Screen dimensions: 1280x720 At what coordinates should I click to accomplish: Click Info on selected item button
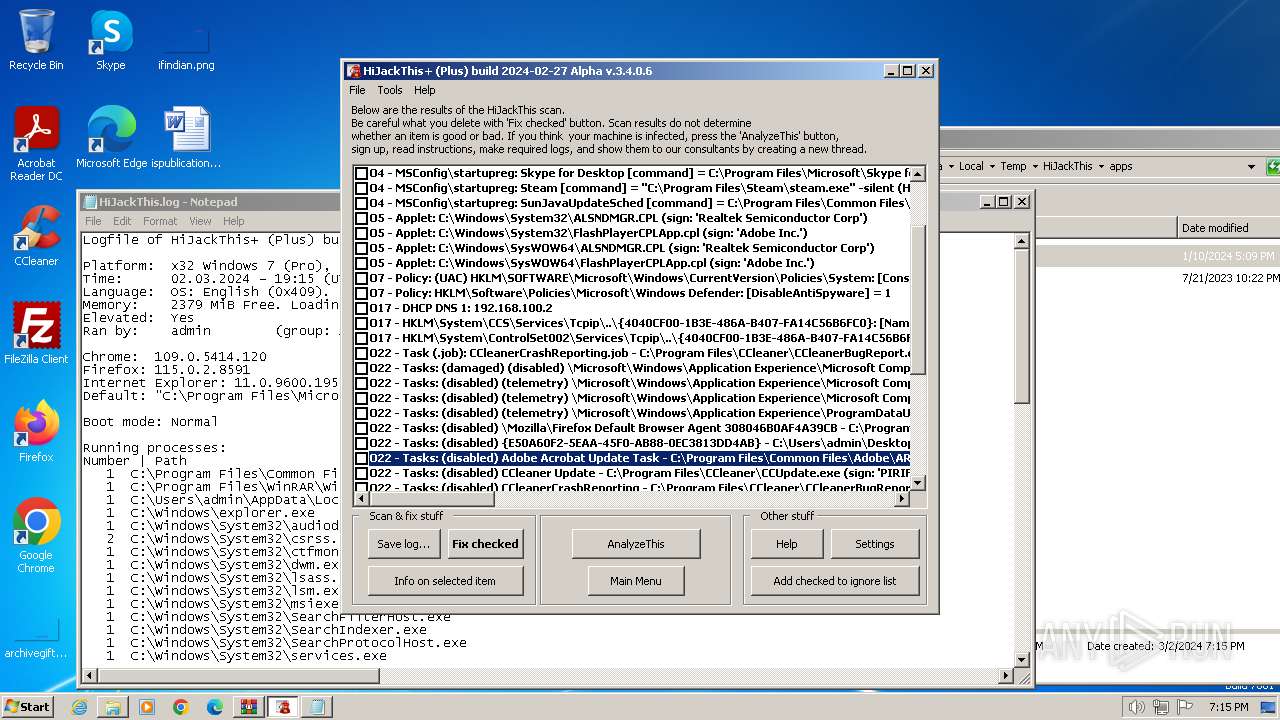445,581
